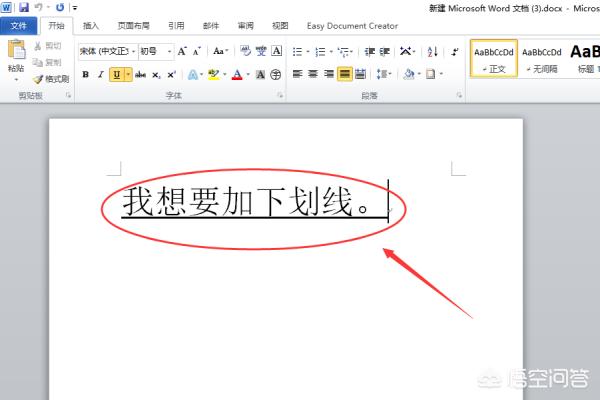Switch to the 视图 (View) tab

(280, 26)
